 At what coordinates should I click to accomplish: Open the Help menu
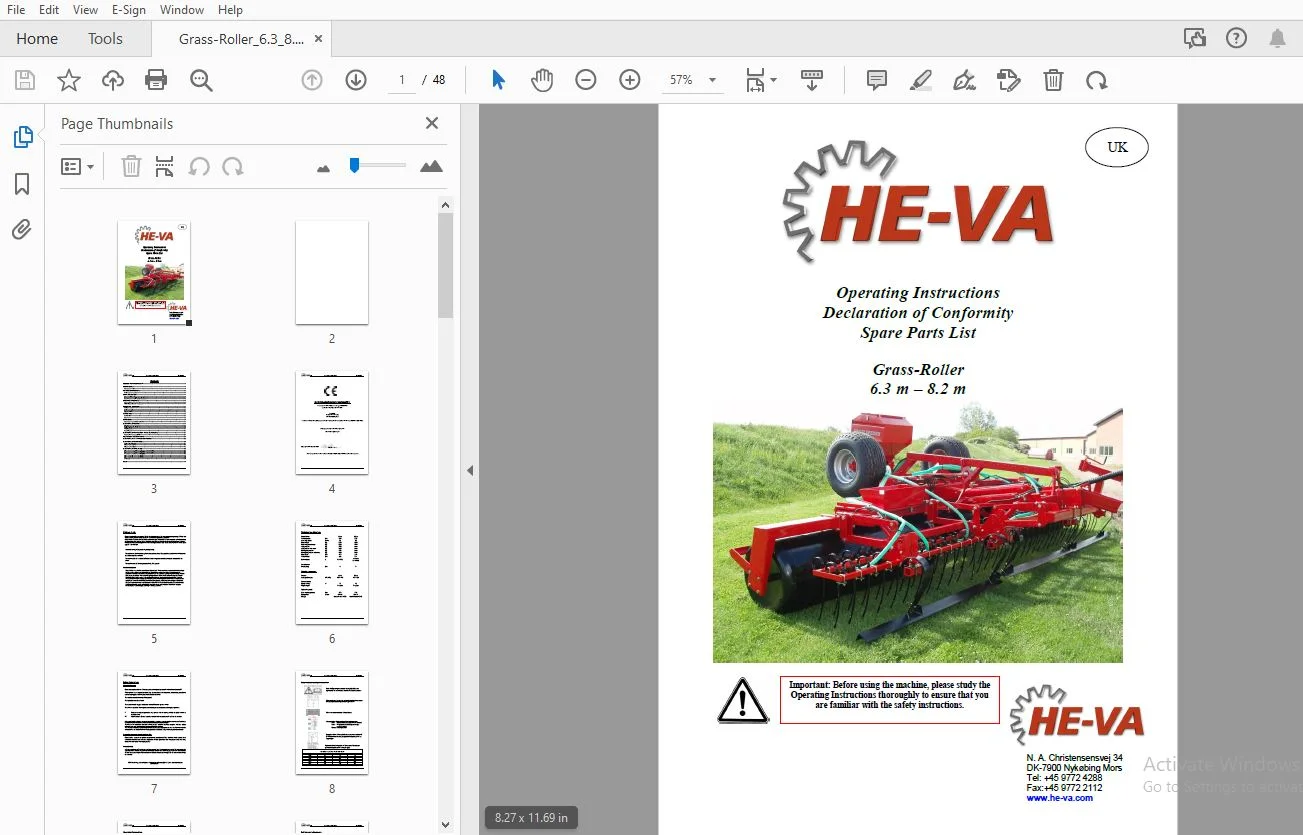[x=230, y=10]
